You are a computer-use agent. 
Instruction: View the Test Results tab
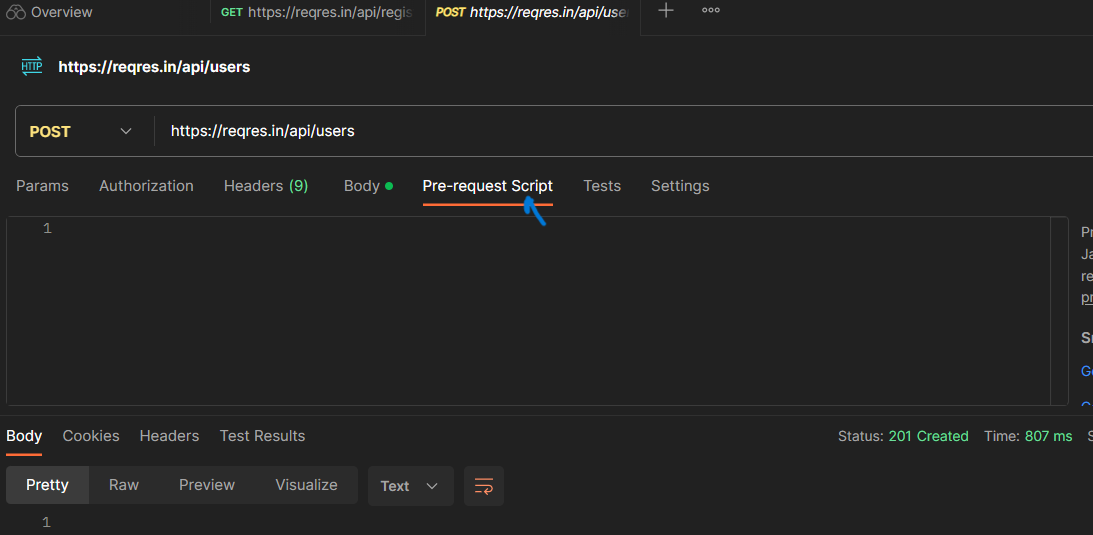pyautogui.click(x=262, y=436)
